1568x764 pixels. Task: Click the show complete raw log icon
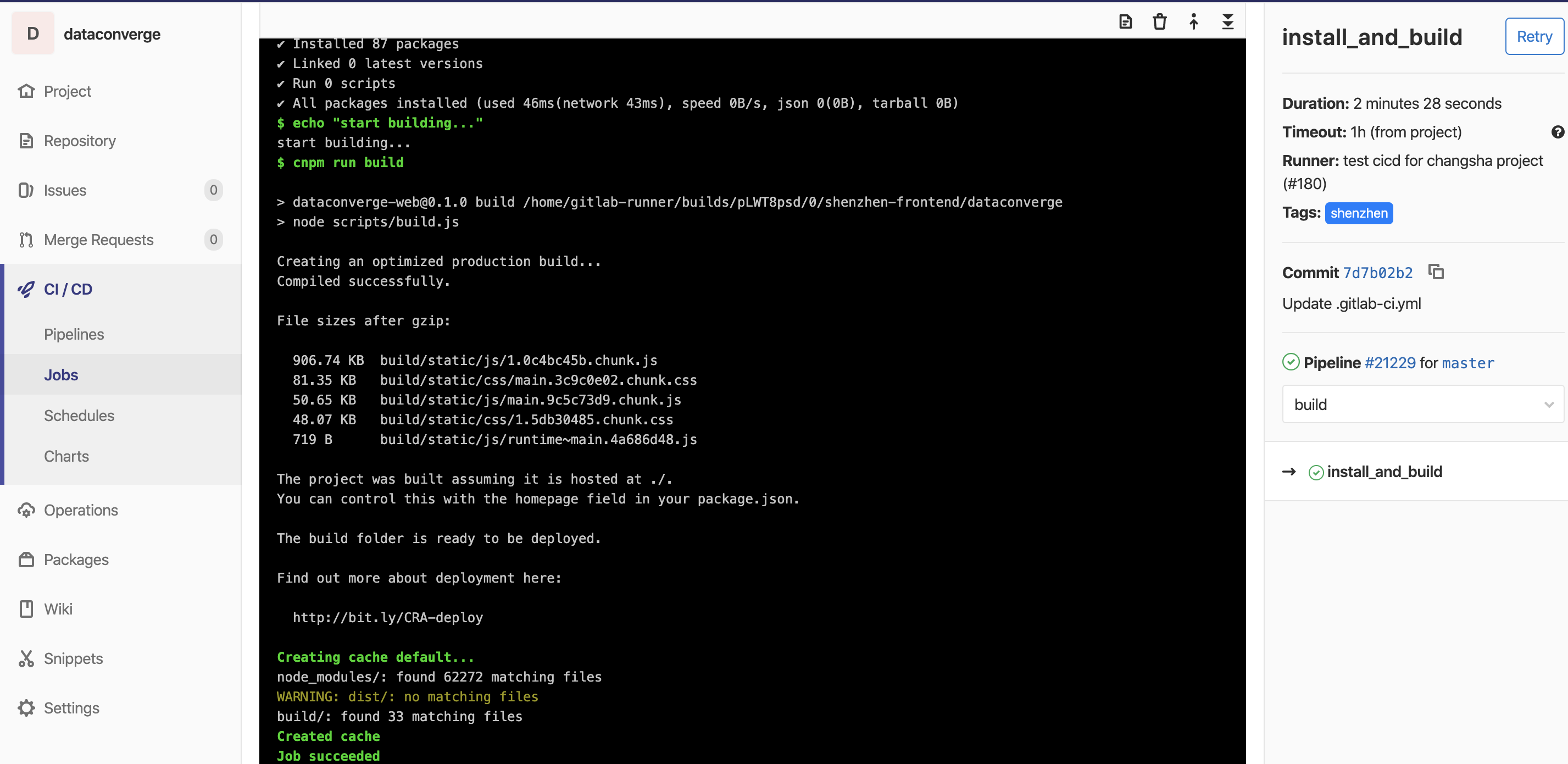click(1126, 22)
